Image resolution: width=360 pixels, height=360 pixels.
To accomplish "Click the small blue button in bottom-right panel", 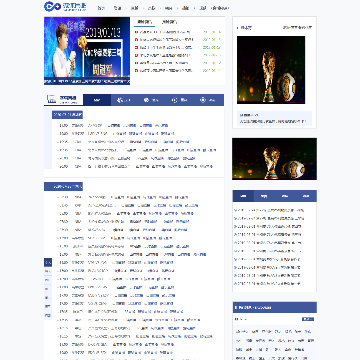I will tap(308, 319).
